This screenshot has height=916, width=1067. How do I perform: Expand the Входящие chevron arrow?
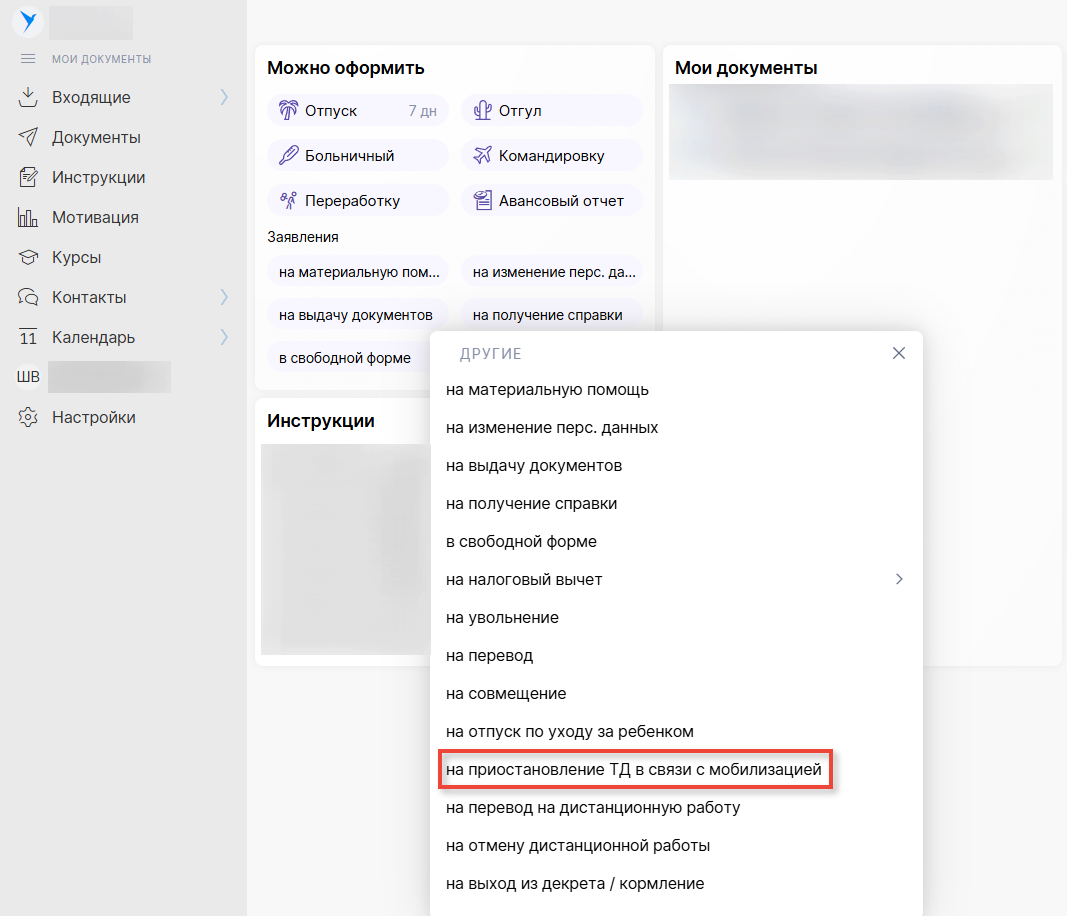tap(224, 98)
